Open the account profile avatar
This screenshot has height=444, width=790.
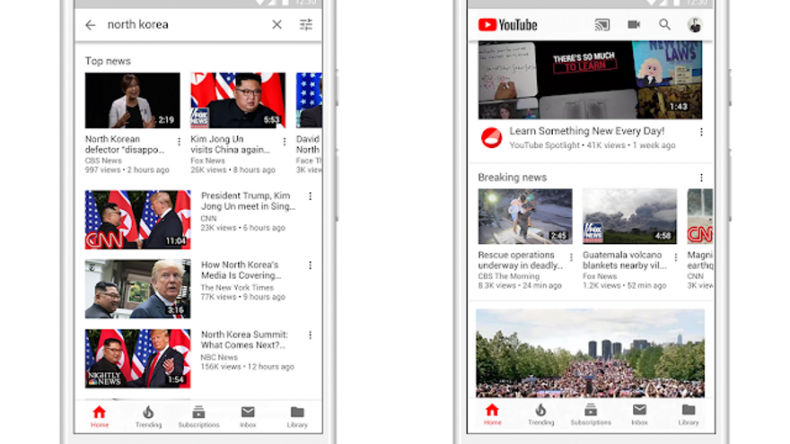(x=695, y=25)
